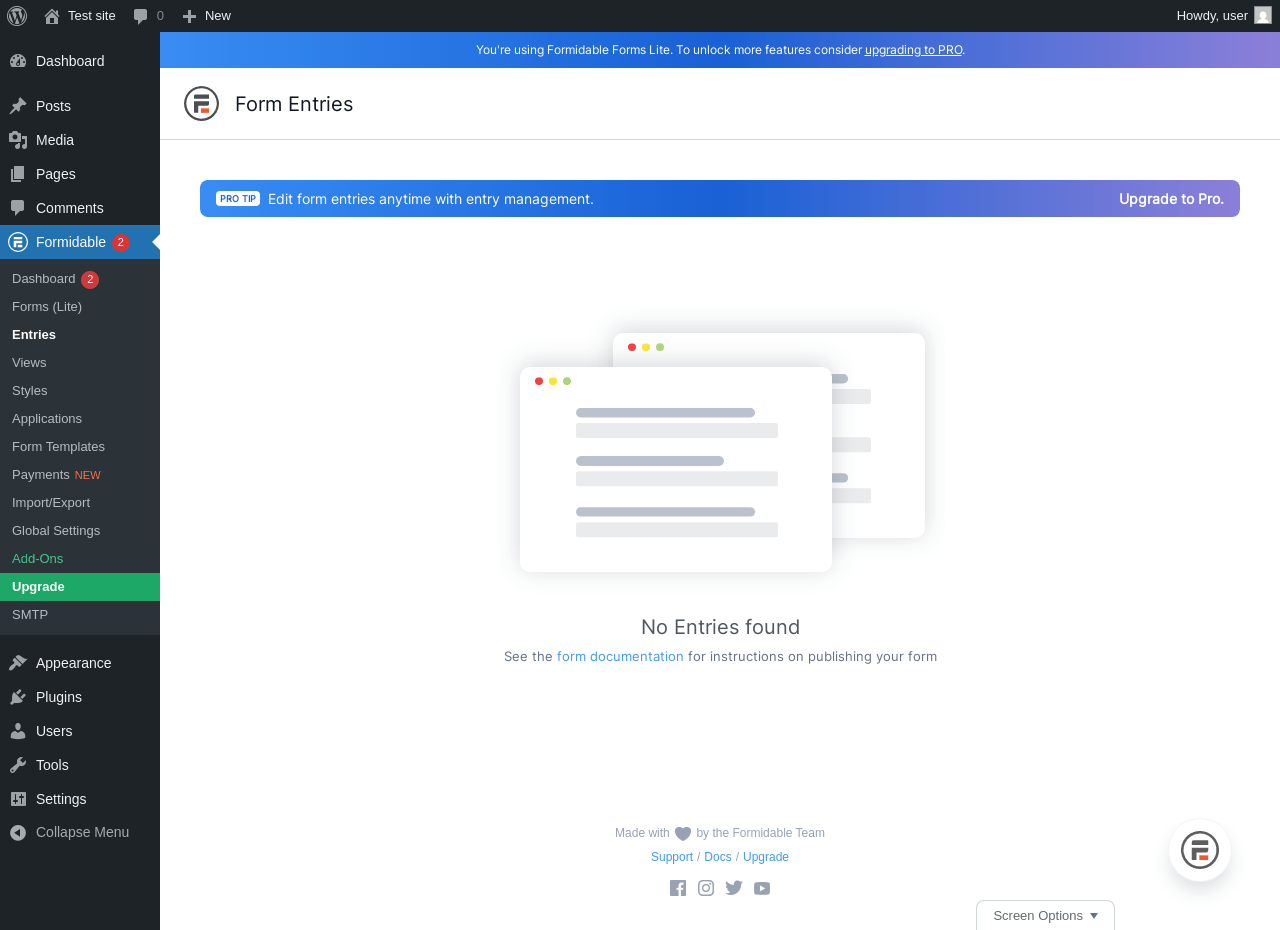Screen dimensions: 1280x930
Task: Click the Formidable logo icon in sidebar
Action: [x=18, y=242]
